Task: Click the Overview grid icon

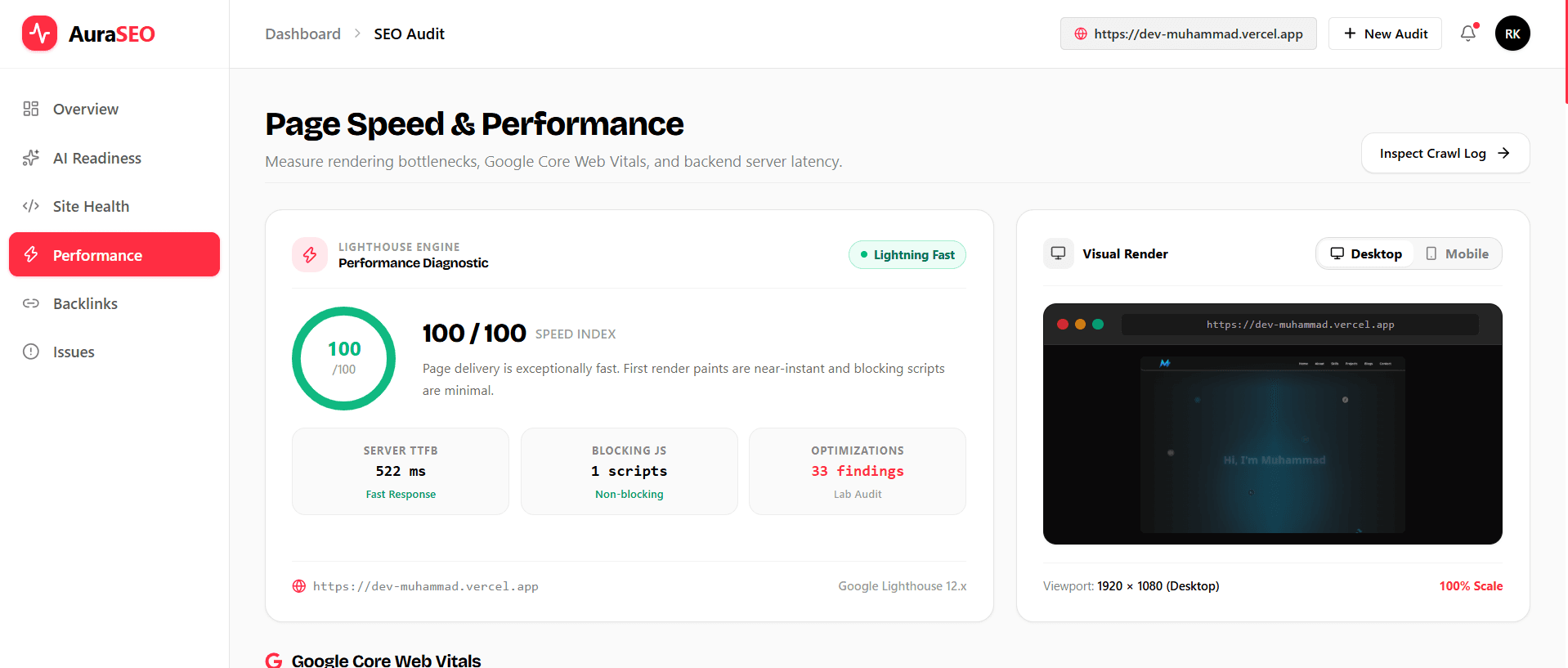Action: click(x=31, y=109)
